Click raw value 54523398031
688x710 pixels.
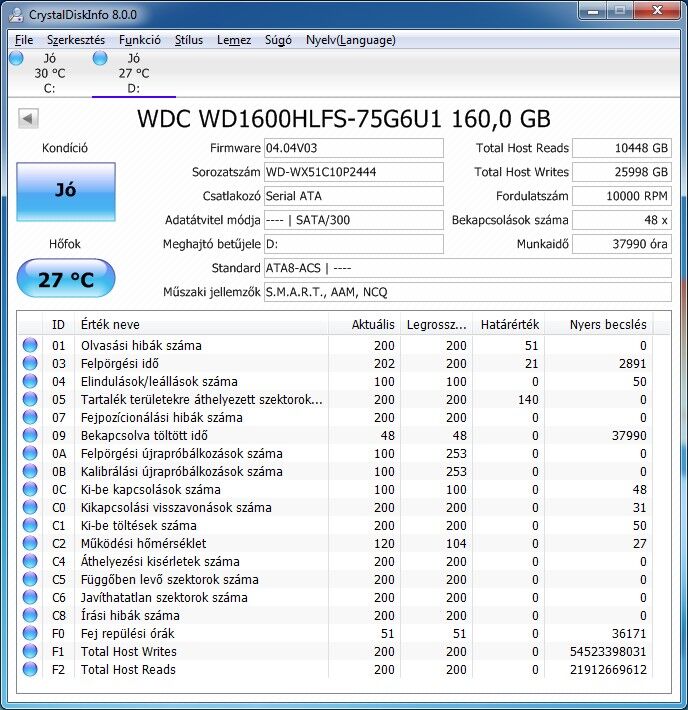[x=608, y=651]
